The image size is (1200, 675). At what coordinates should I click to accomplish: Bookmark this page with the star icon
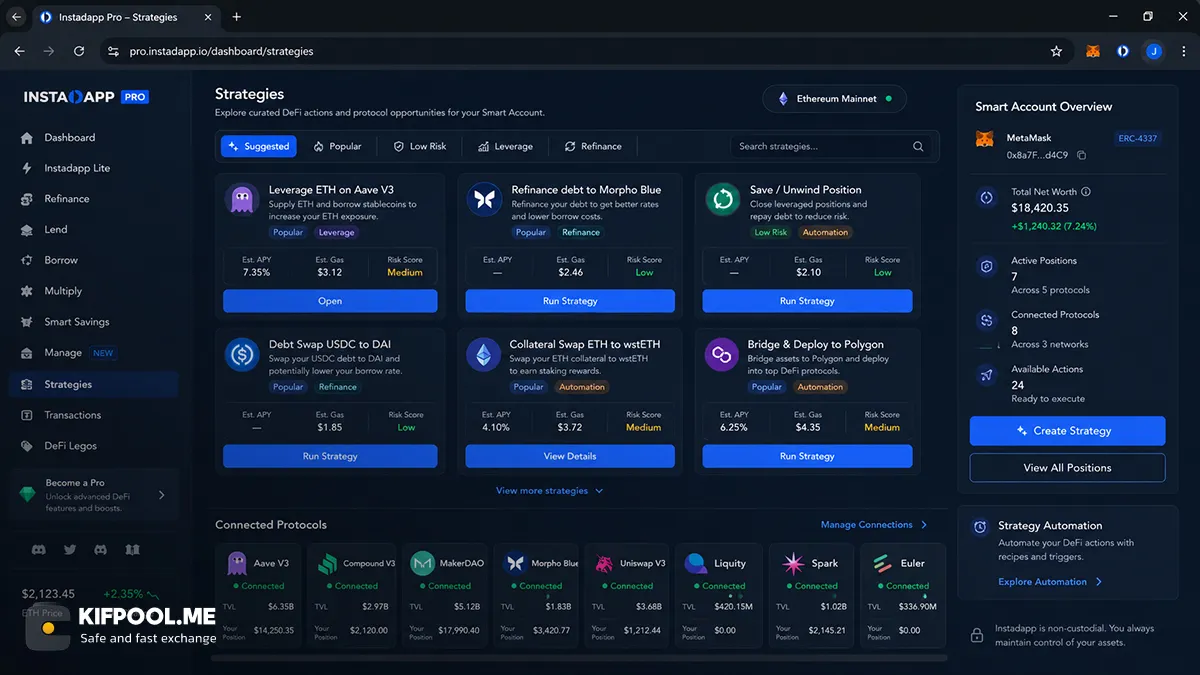click(1056, 51)
